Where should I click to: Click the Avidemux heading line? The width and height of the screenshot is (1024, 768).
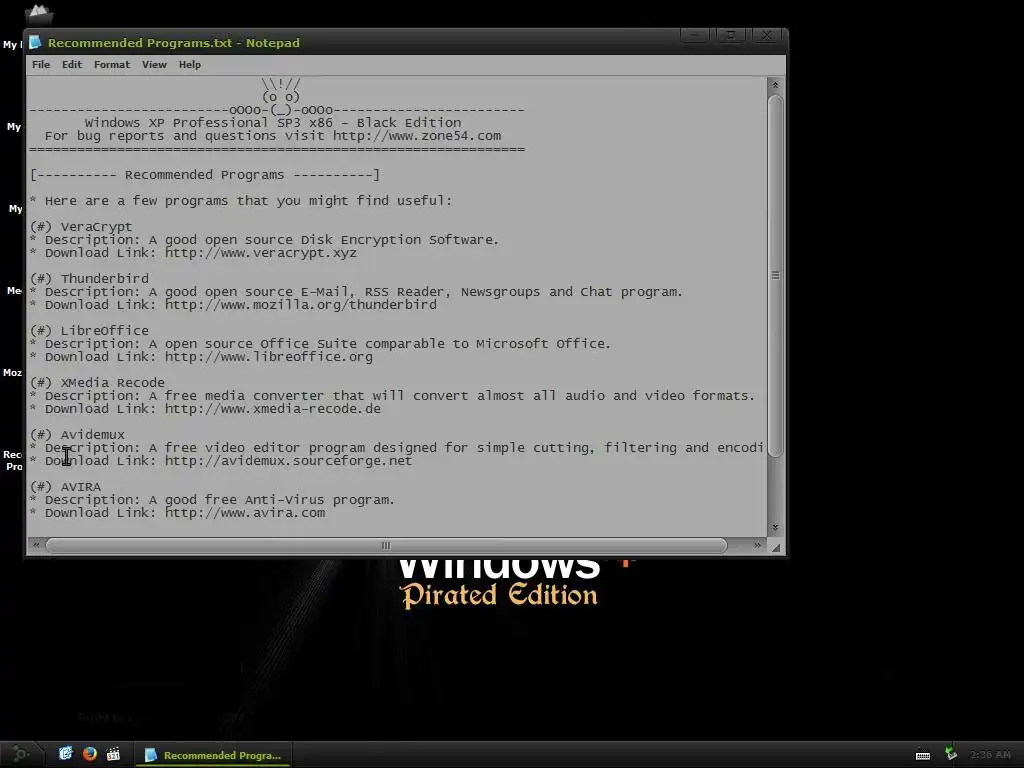(x=77, y=435)
